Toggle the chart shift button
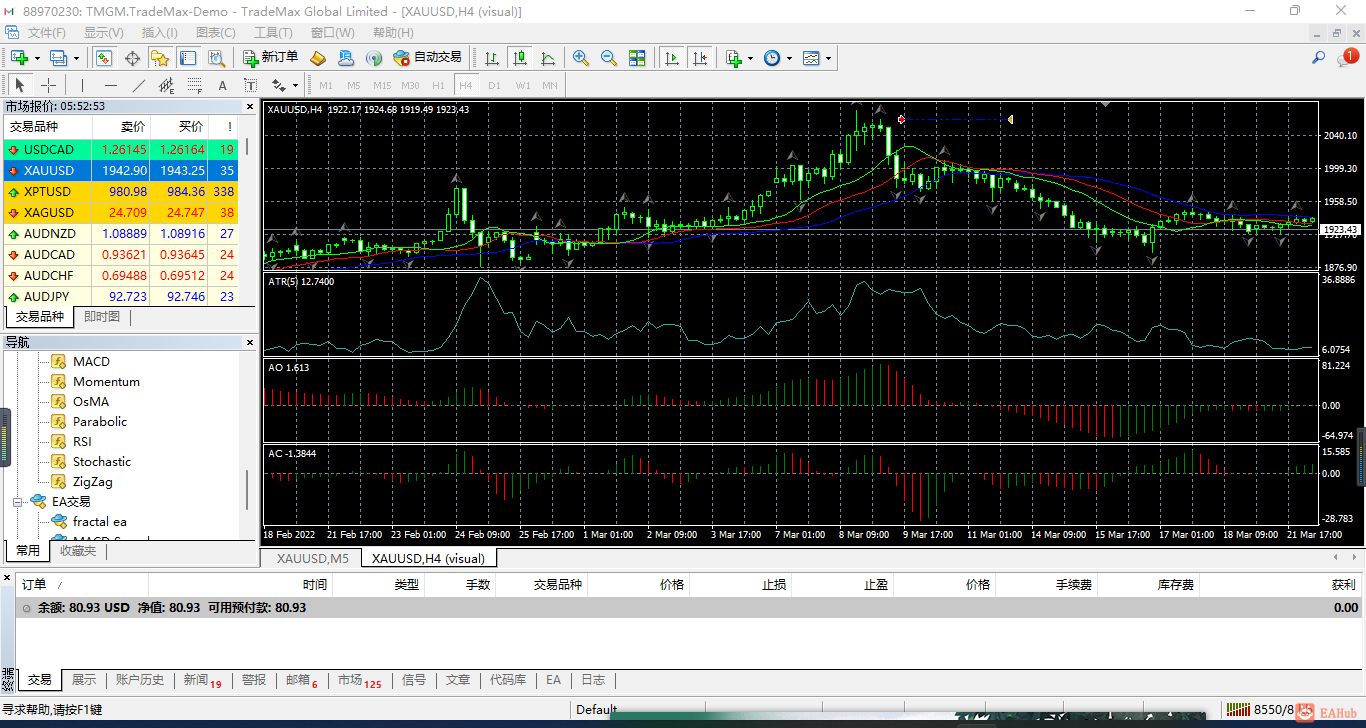 click(700, 58)
